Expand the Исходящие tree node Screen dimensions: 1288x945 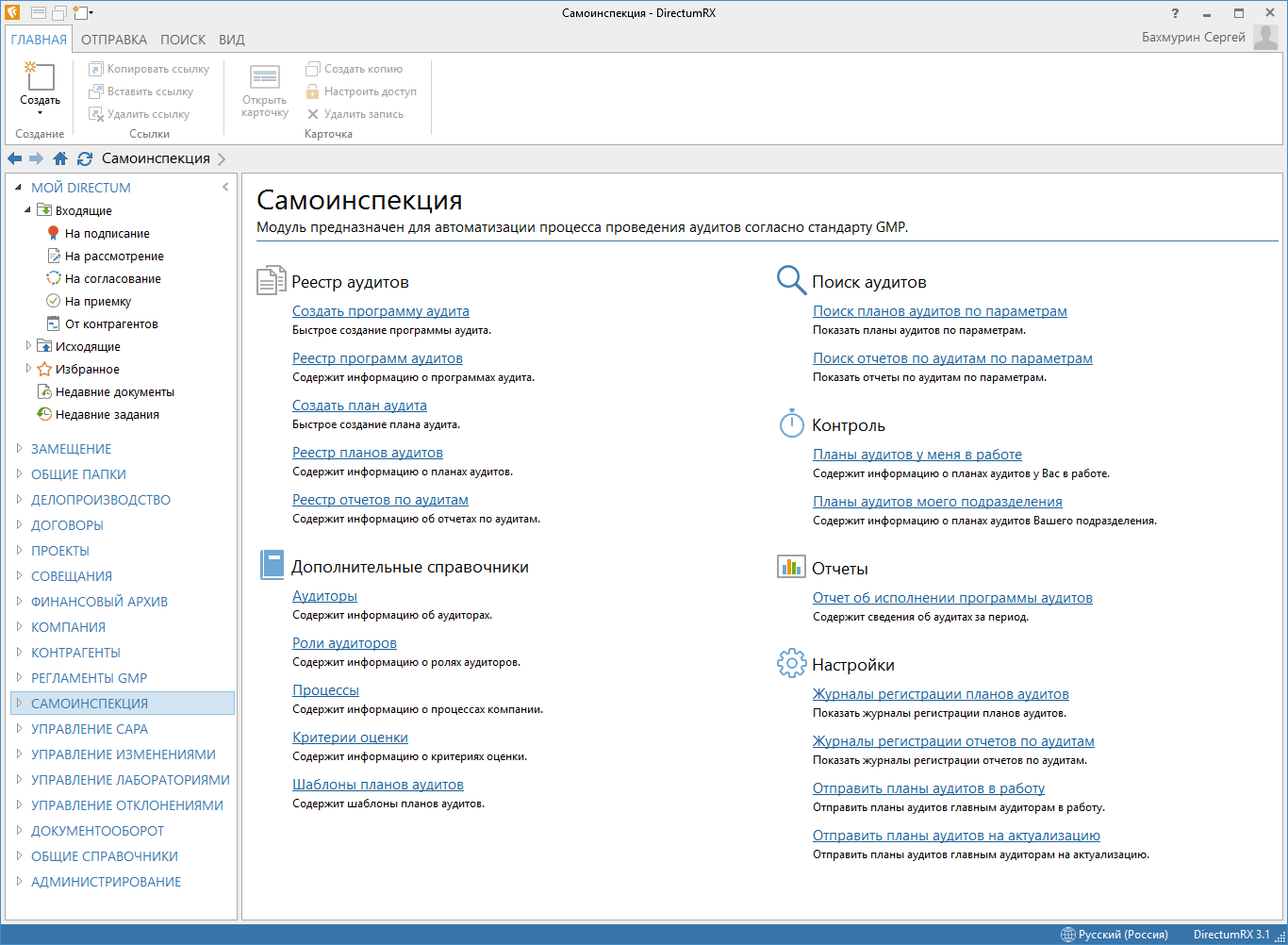28,346
